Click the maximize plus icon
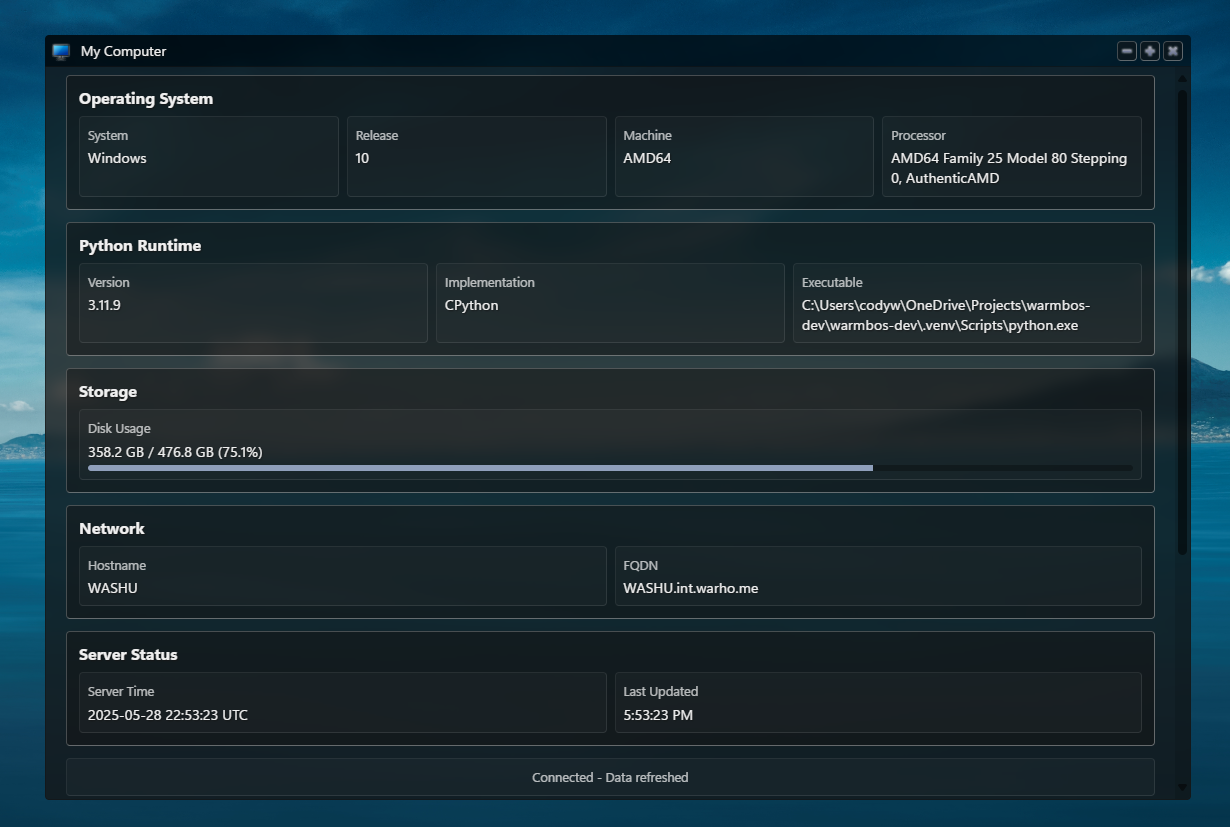 (1149, 50)
